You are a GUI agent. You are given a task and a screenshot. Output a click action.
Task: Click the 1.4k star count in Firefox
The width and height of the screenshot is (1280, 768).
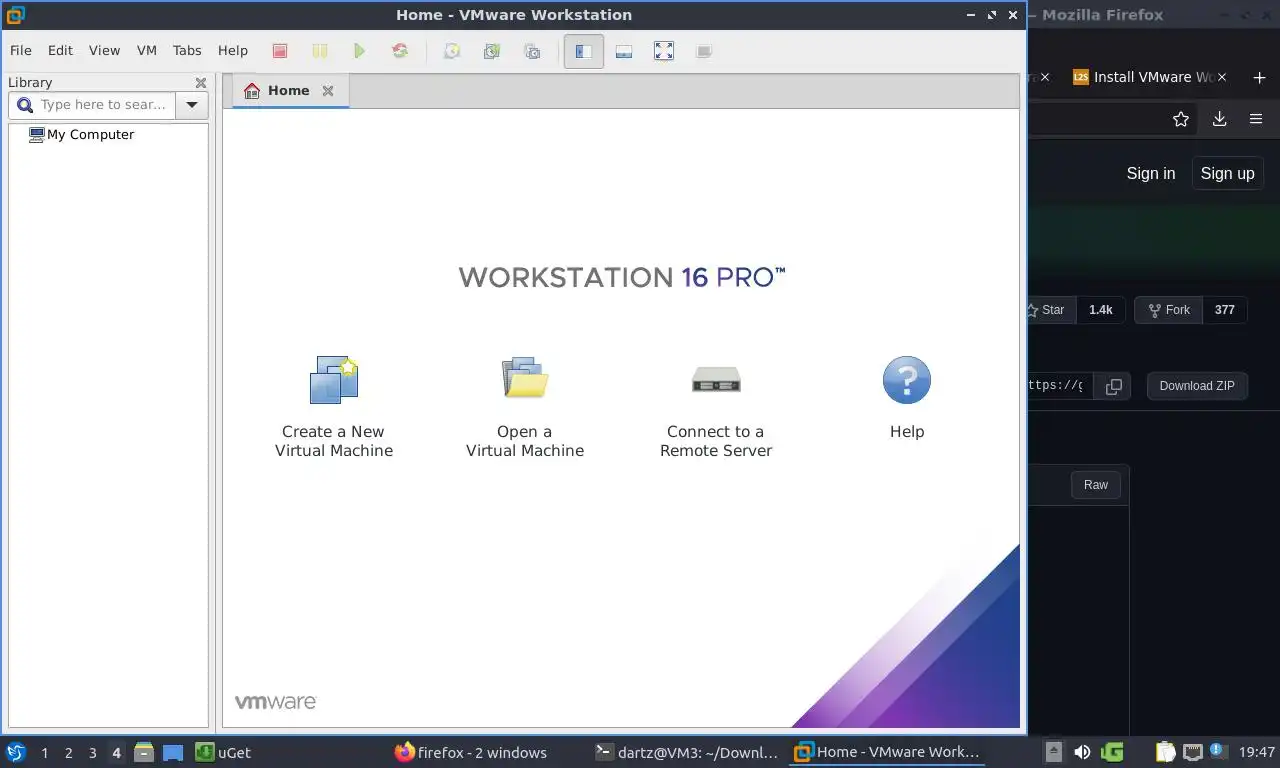pyautogui.click(x=1101, y=310)
